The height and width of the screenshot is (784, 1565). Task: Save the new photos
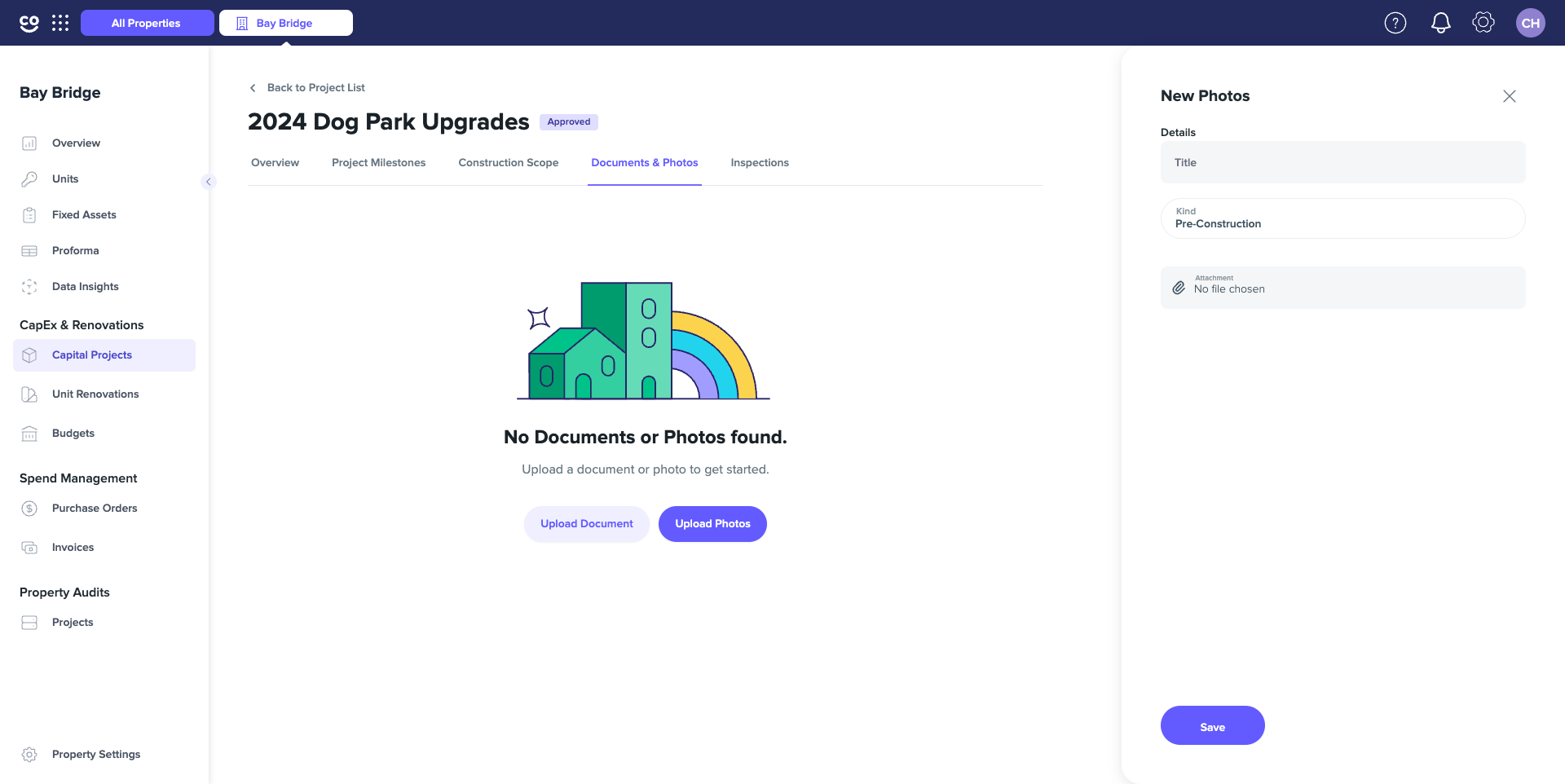coord(1212,725)
